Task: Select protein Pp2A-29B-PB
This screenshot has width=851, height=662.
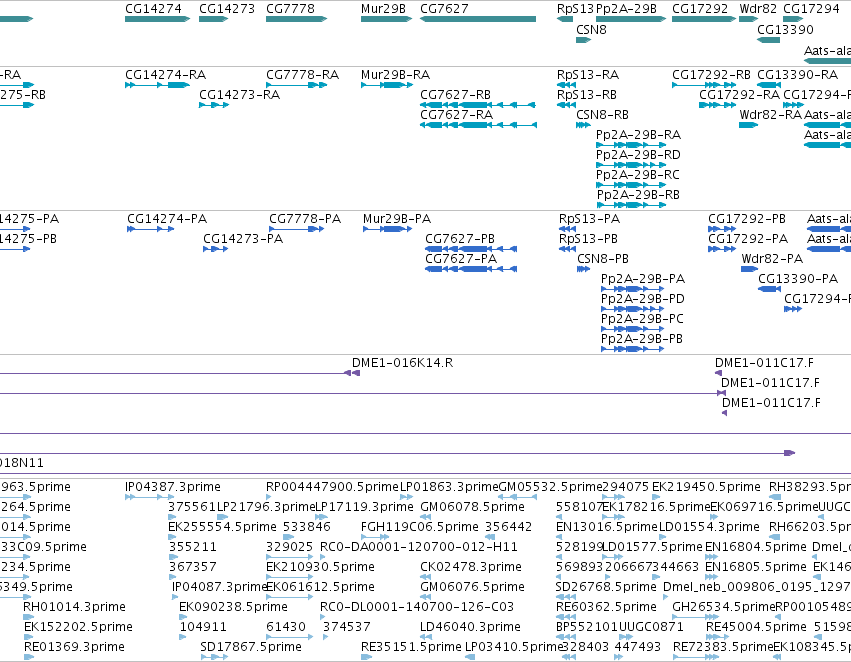Action: tap(632, 349)
